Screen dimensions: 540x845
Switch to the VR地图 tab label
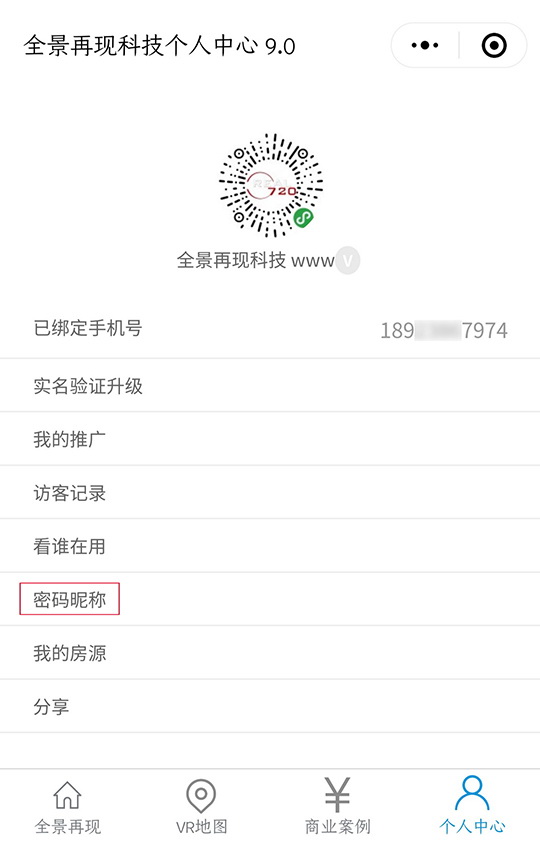click(202, 826)
